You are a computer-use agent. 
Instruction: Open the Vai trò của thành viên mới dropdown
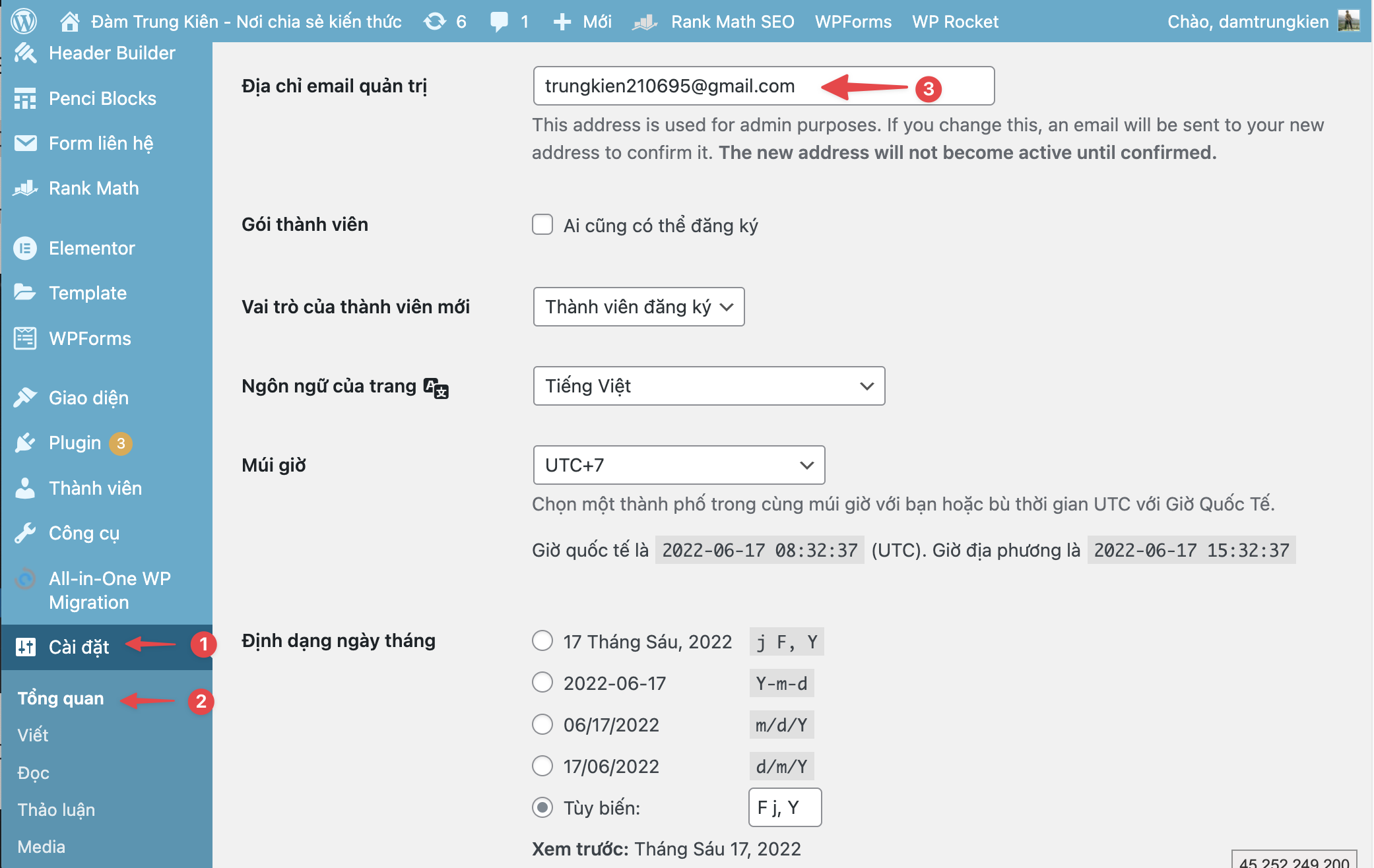[639, 307]
